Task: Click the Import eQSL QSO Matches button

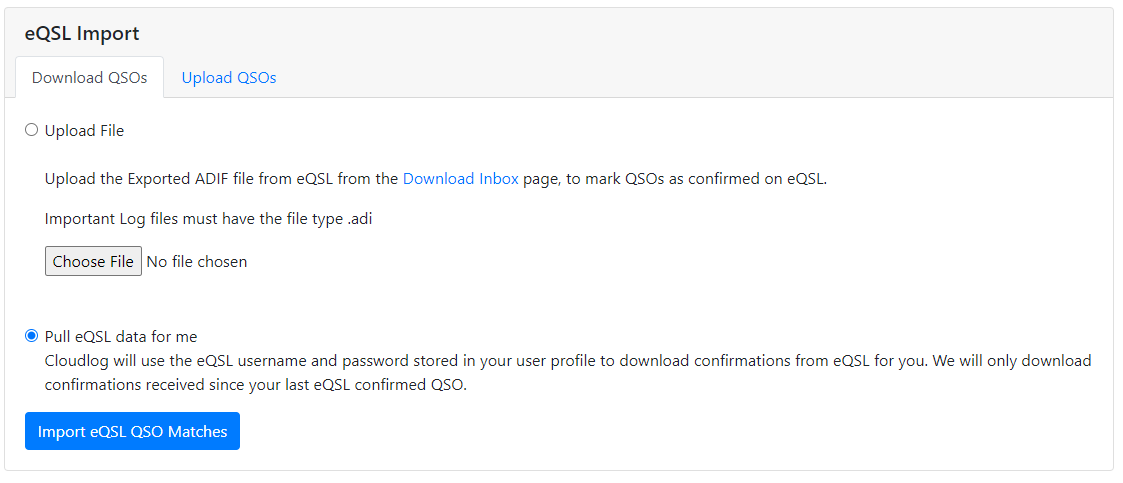Action: [x=132, y=432]
